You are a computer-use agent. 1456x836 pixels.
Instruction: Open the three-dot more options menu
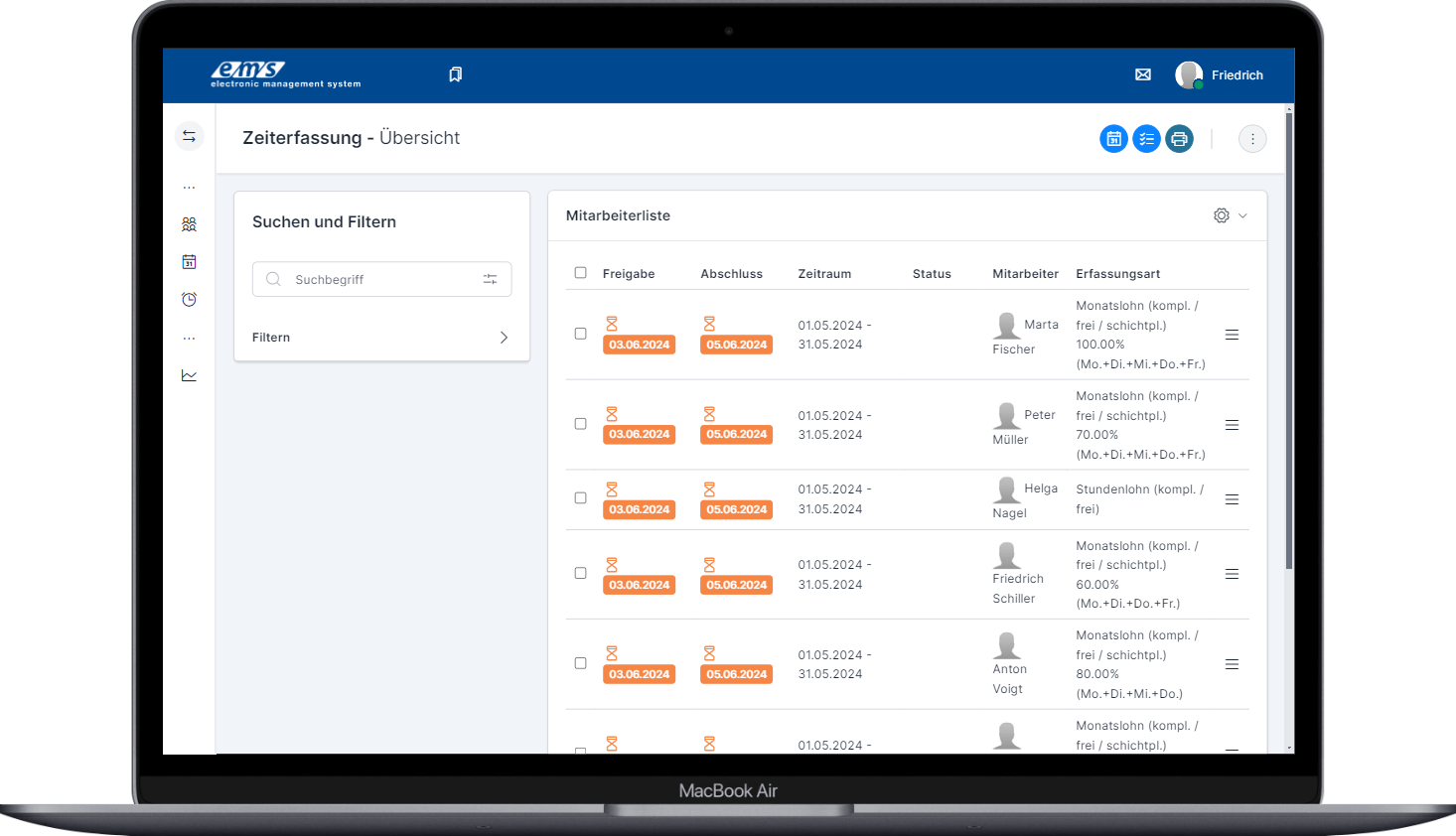point(1252,139)
